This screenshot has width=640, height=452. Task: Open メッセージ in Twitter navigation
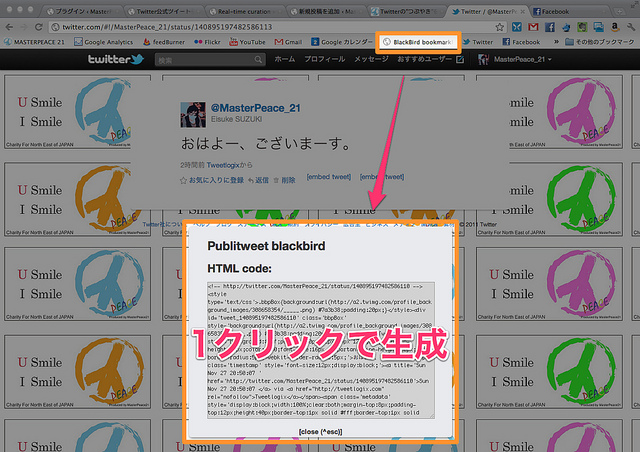point(371,59)
